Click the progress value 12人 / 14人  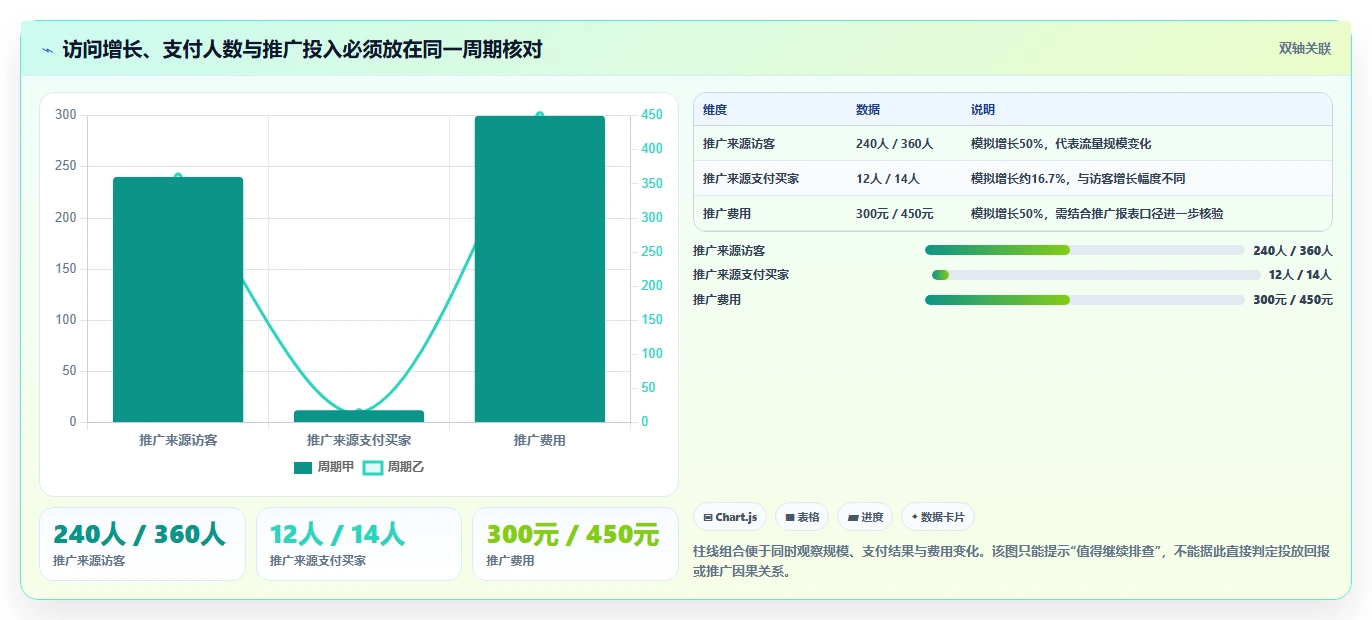click(x=1301, y=275)
